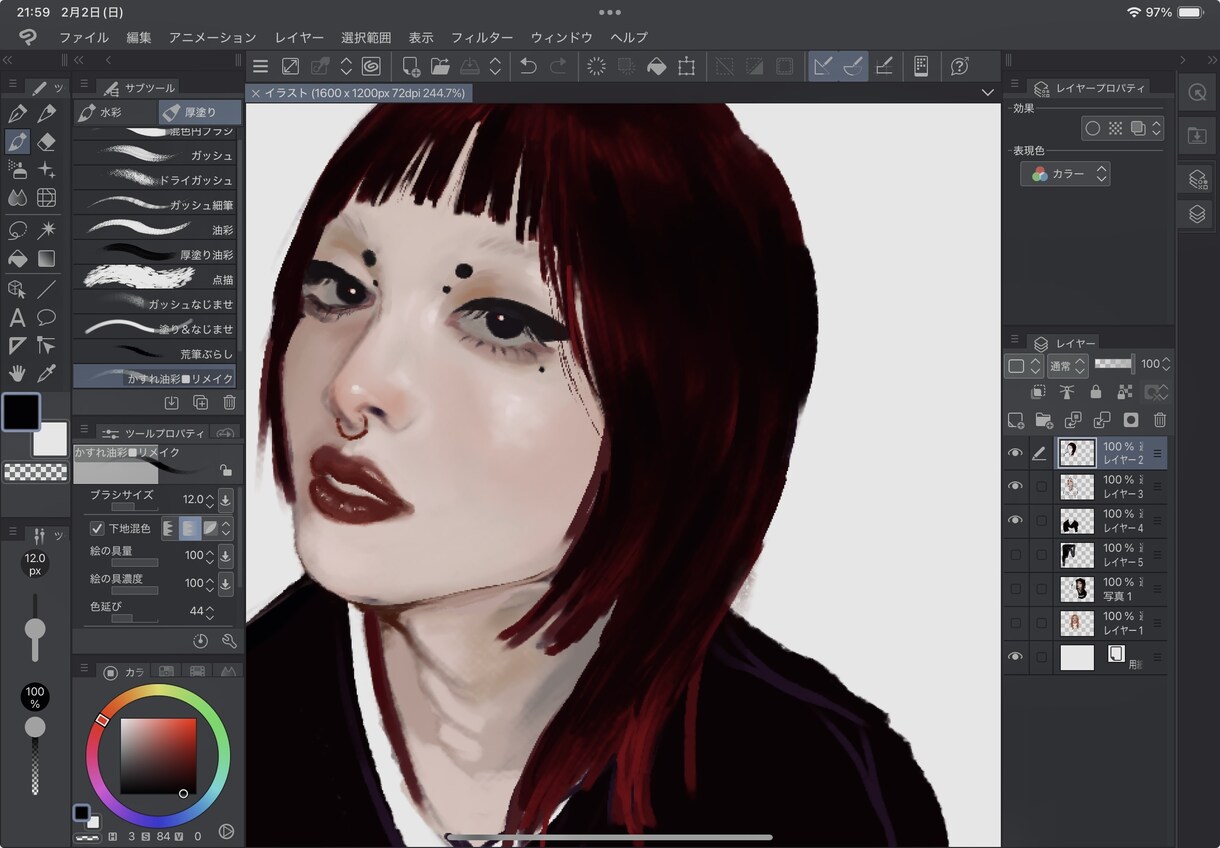This screenshot has height=848, width=1220.
Task: Open blending mode 通常 dropdown
Action: 1067,366
